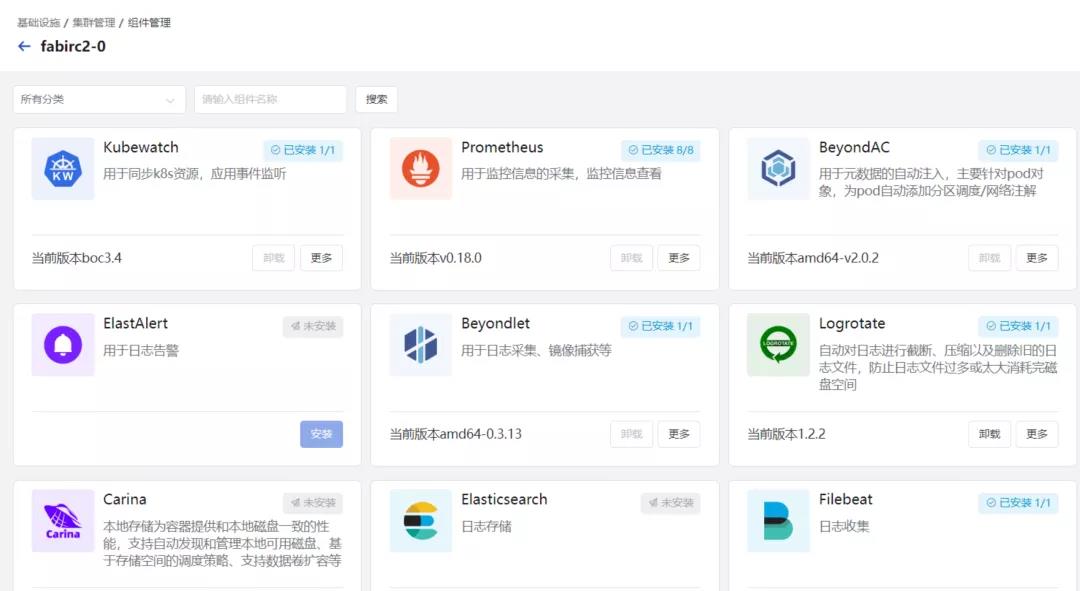Image resolution: width=1080 pixels, height=591 pixels.
Task: Click the Prometheus component title
Action: click(502, 147)
